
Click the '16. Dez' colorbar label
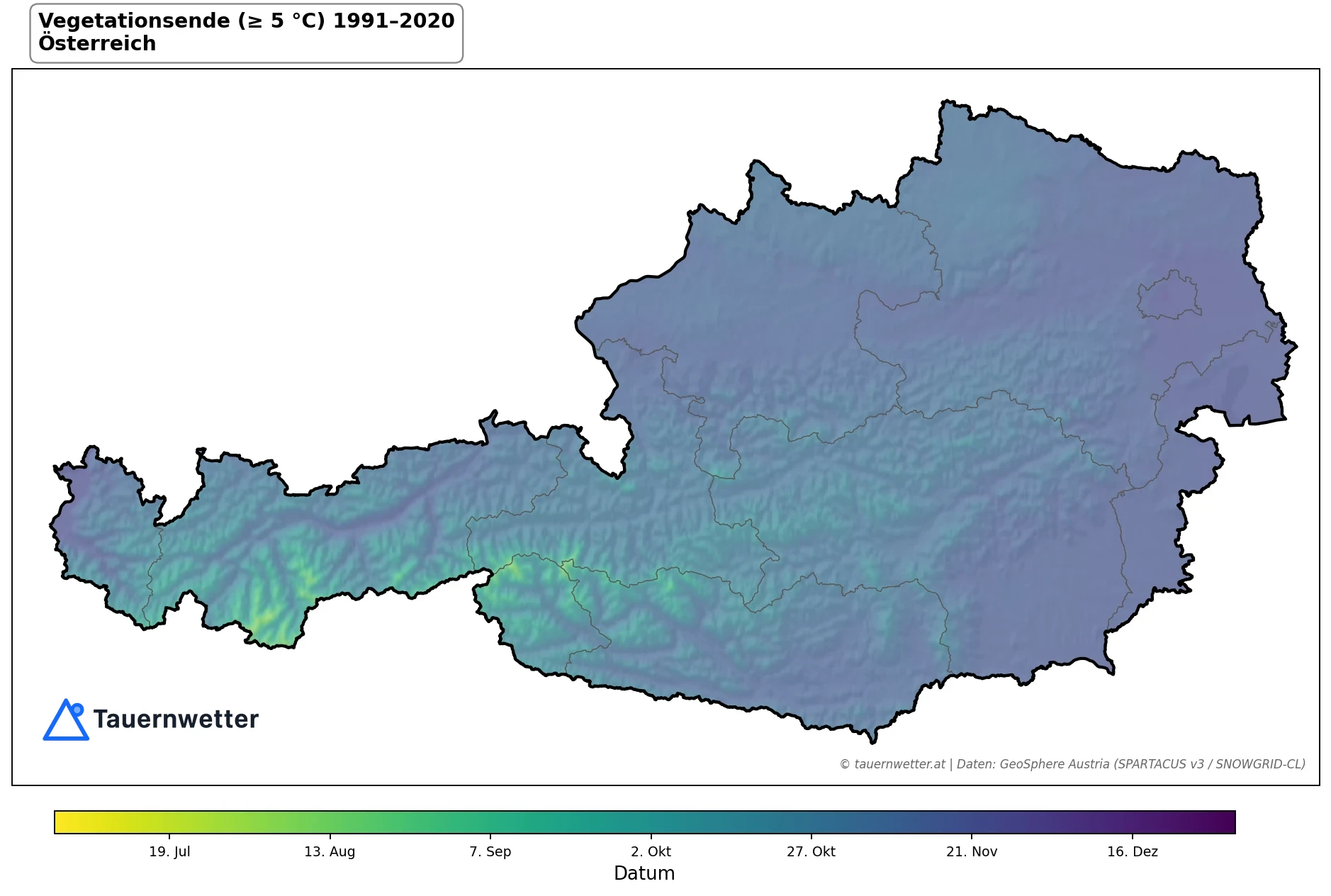tap(1133, 851)
